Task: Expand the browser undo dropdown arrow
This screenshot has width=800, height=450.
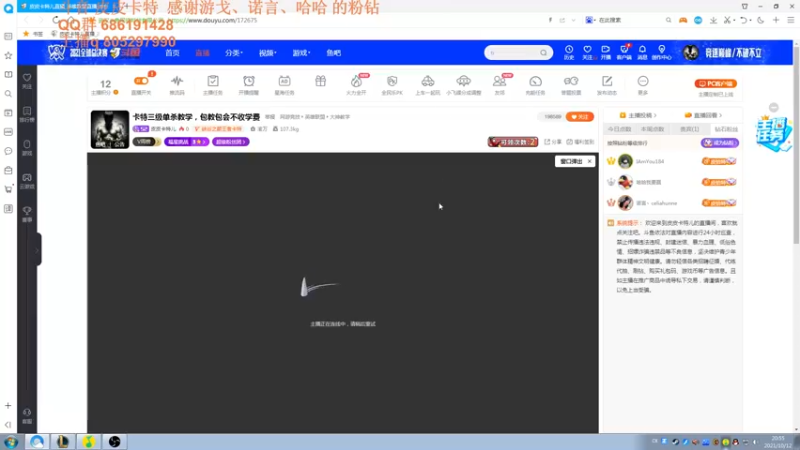Action: (x=751, y=21)
